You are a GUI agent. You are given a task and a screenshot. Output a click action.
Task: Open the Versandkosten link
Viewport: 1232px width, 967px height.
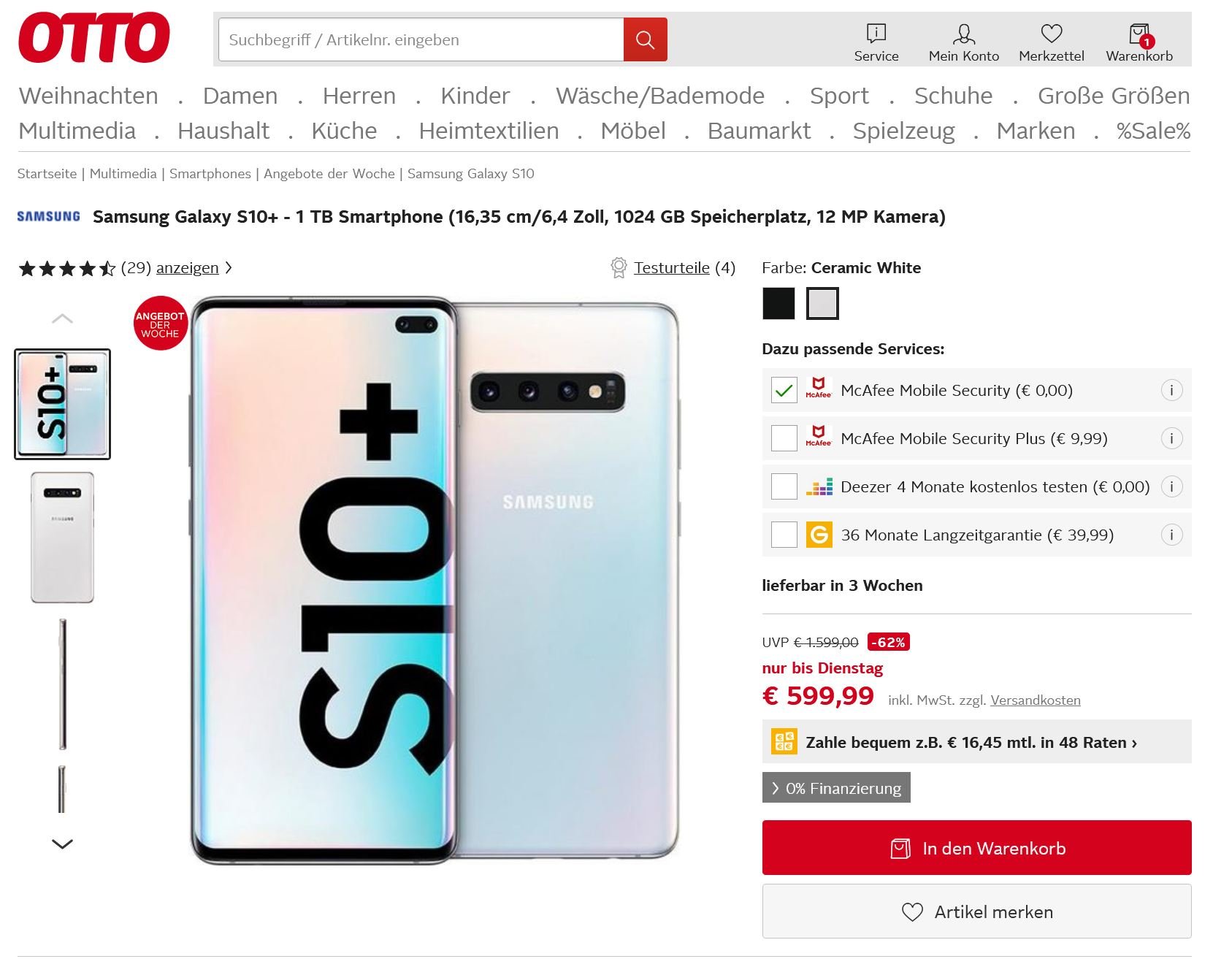tap(1035, 700)
